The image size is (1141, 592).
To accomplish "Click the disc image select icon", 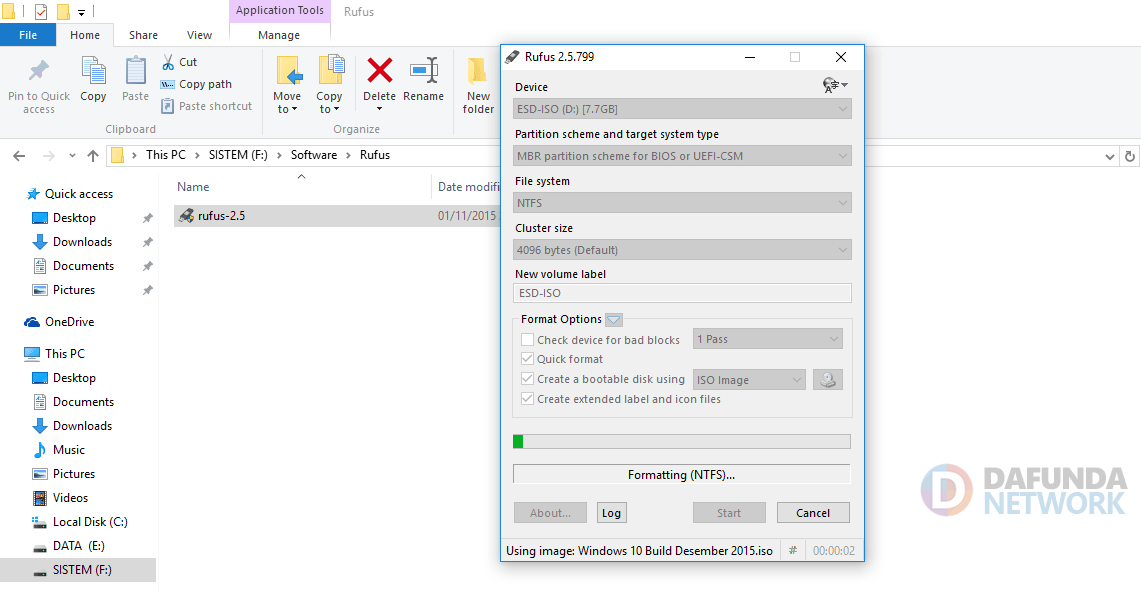I will (x=827, y=380).
